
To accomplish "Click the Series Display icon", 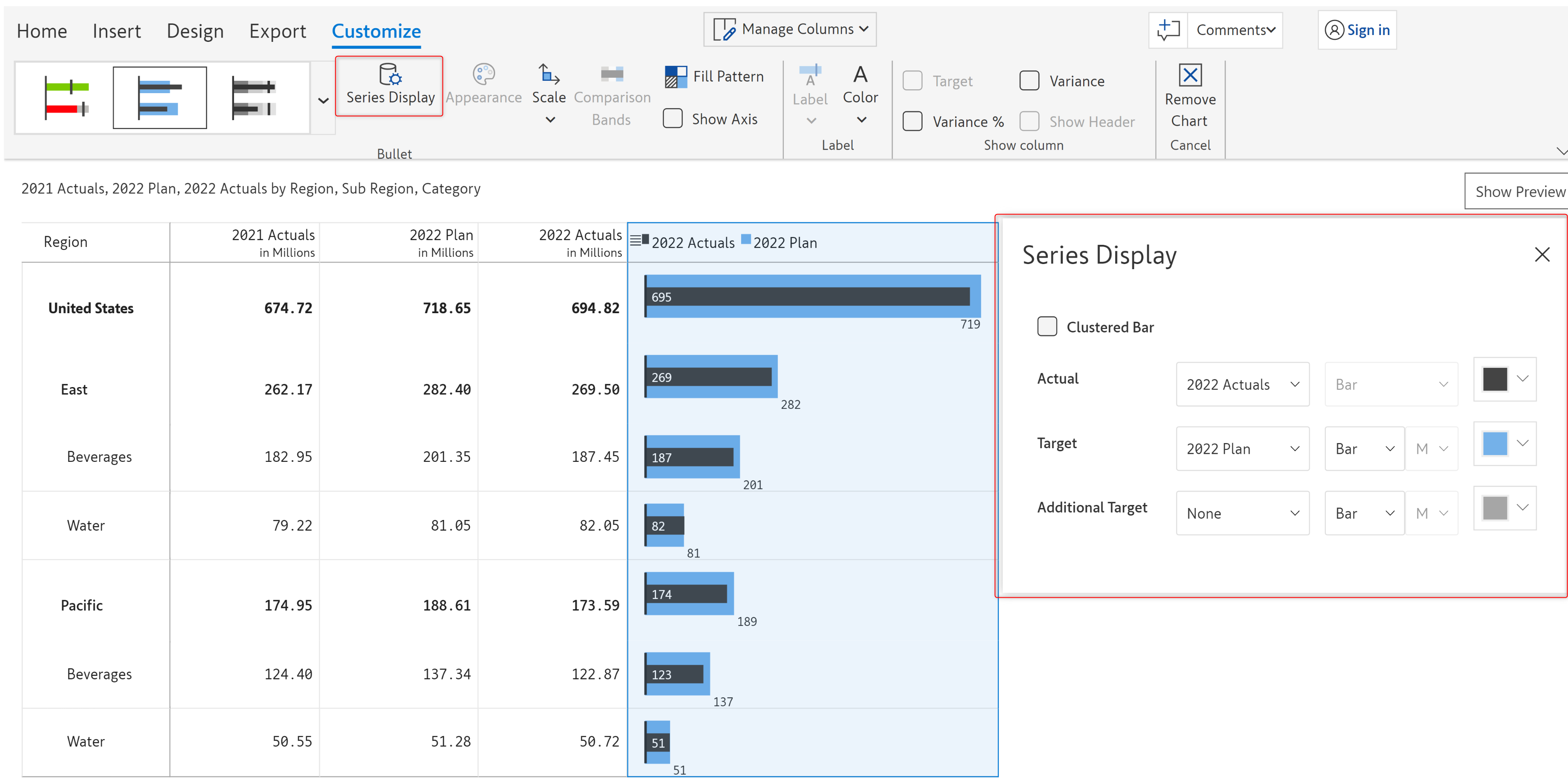I will (390, 76).
